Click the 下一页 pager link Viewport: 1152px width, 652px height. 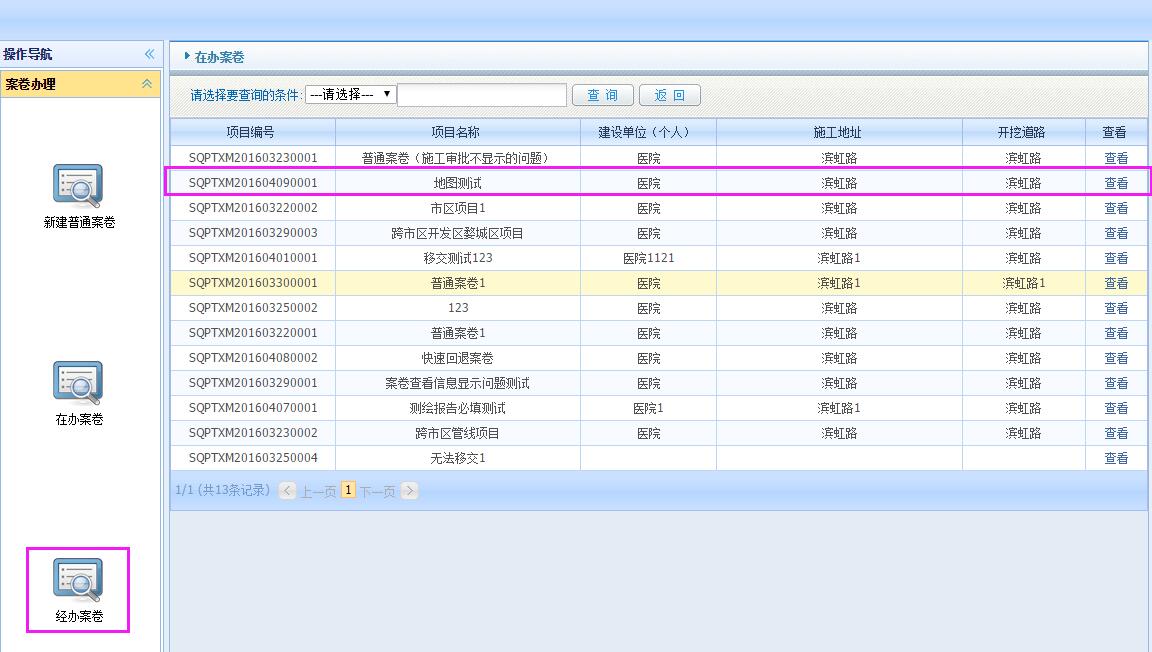378,491
